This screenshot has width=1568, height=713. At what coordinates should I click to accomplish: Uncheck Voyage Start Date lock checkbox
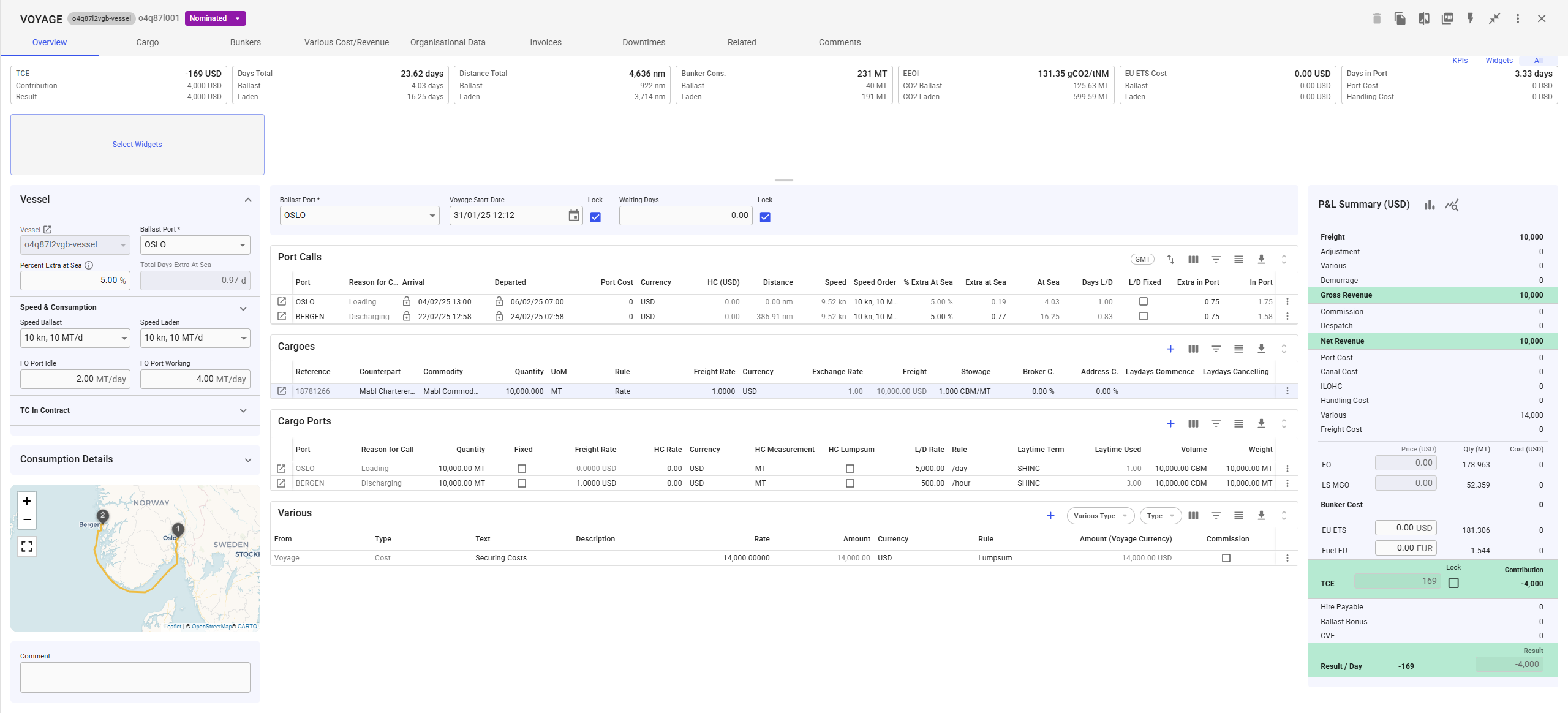pyautogui.click(x=595, y=217)
